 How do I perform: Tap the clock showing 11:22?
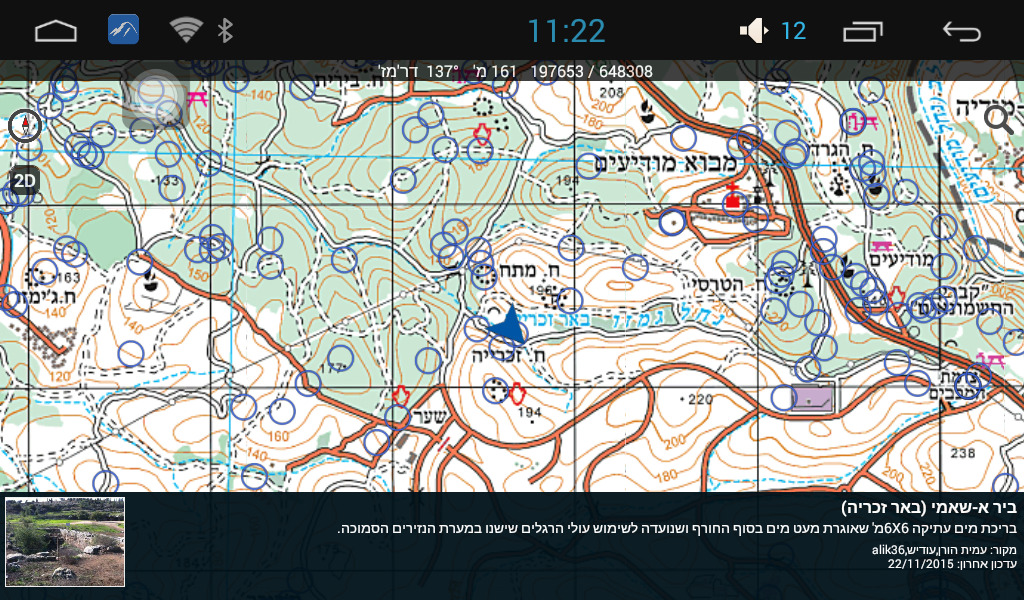coord(566,31)
